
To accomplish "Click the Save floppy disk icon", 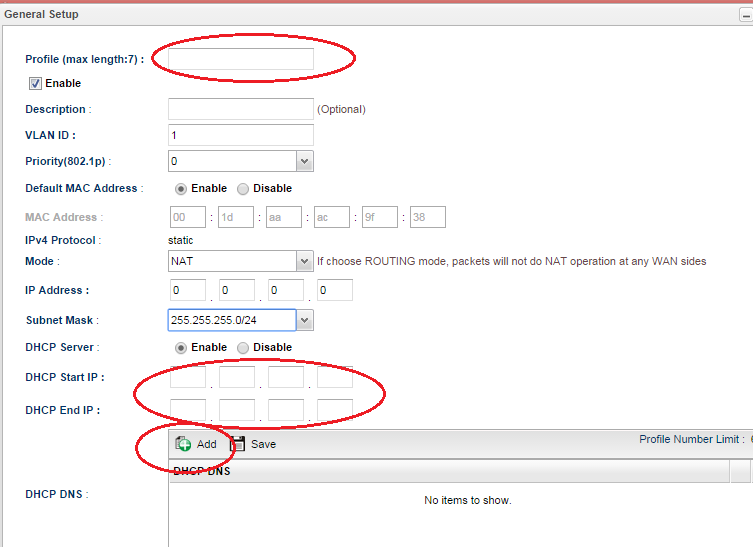I will coord(238,444).
